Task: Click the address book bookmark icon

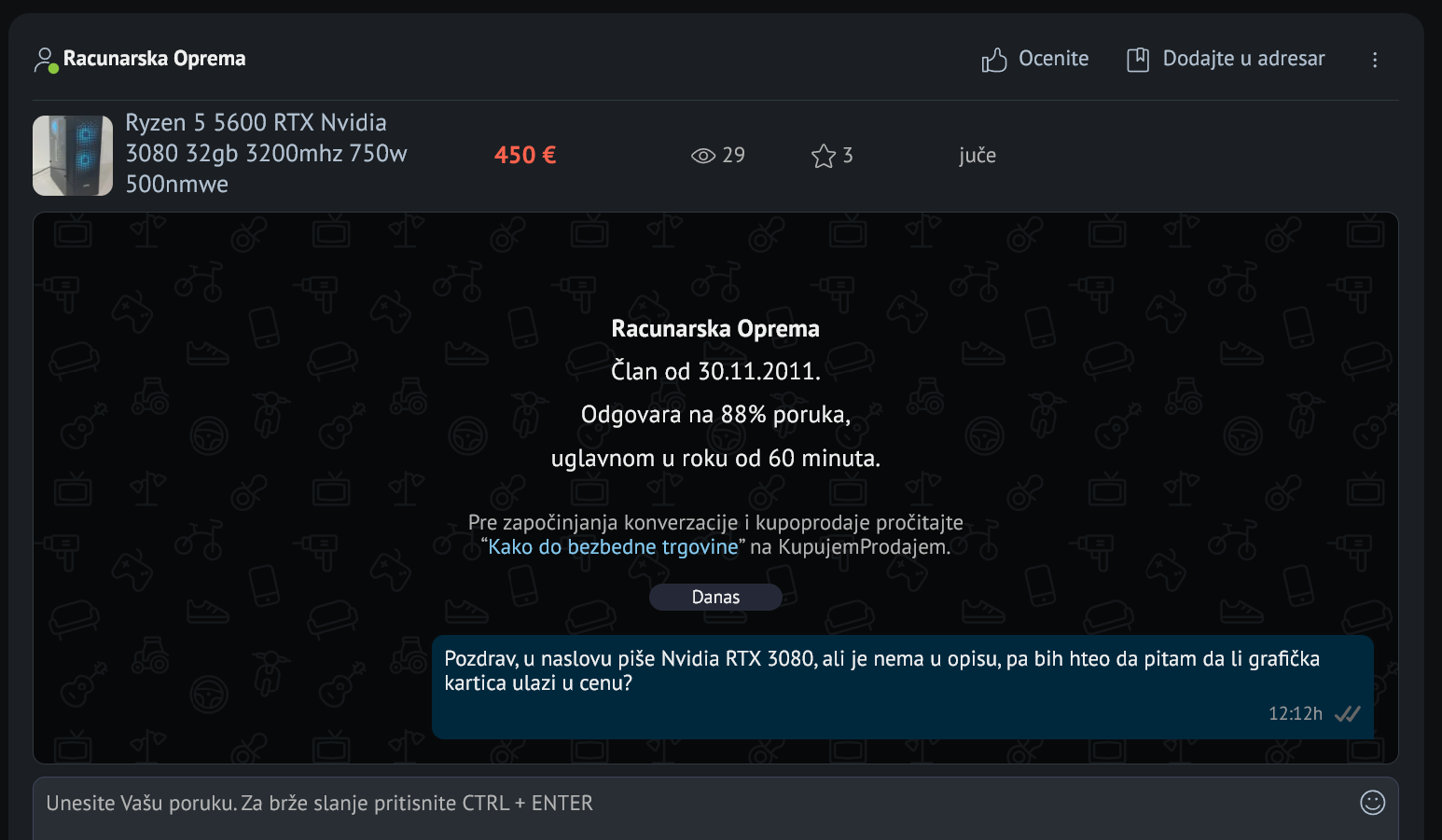Action: coord(1137,60)
